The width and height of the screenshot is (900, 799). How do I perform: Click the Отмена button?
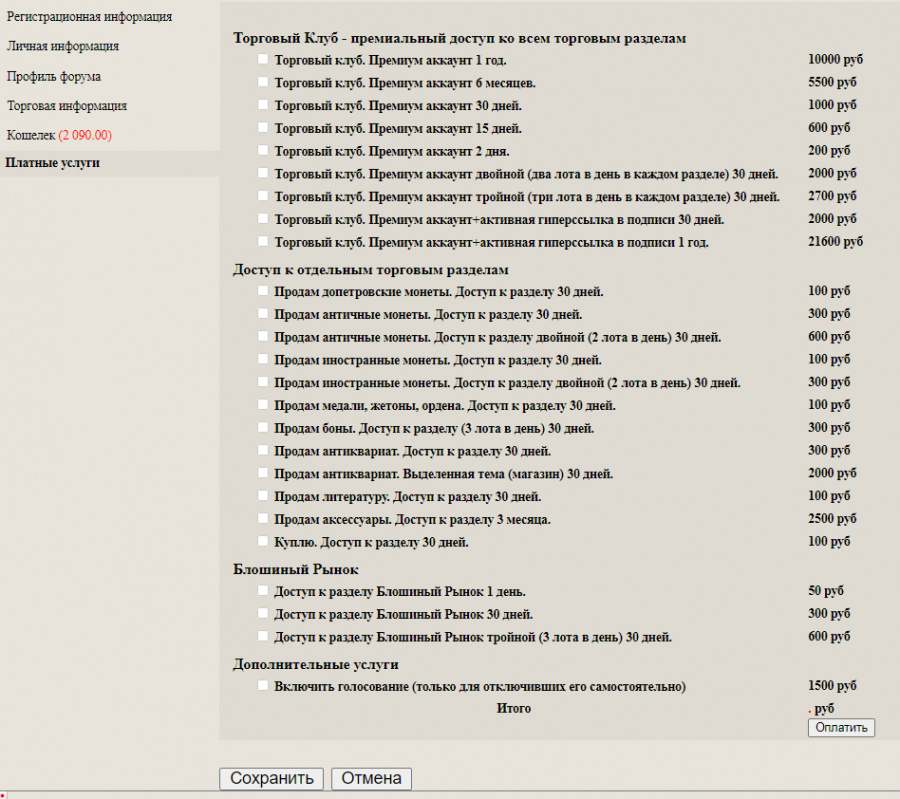click(371, 778)
